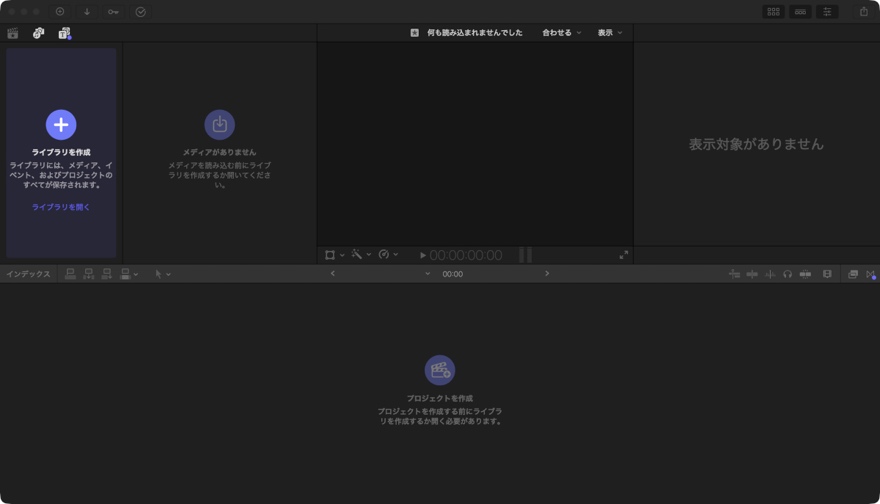880x504 pixels.
Task: Open the Titles and Generators sidebar
Action: [x=64, y=33]
